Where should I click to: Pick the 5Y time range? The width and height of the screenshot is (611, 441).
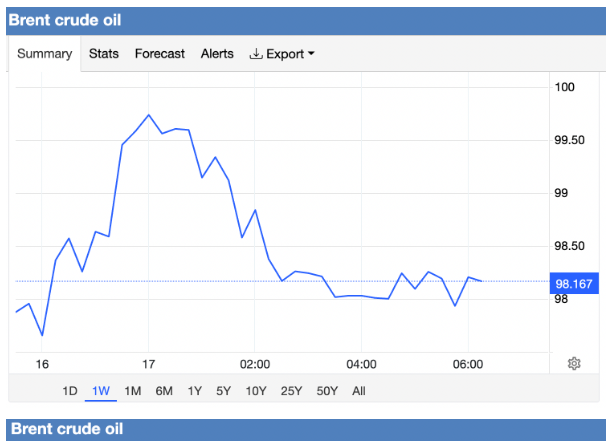click(226, 391)
